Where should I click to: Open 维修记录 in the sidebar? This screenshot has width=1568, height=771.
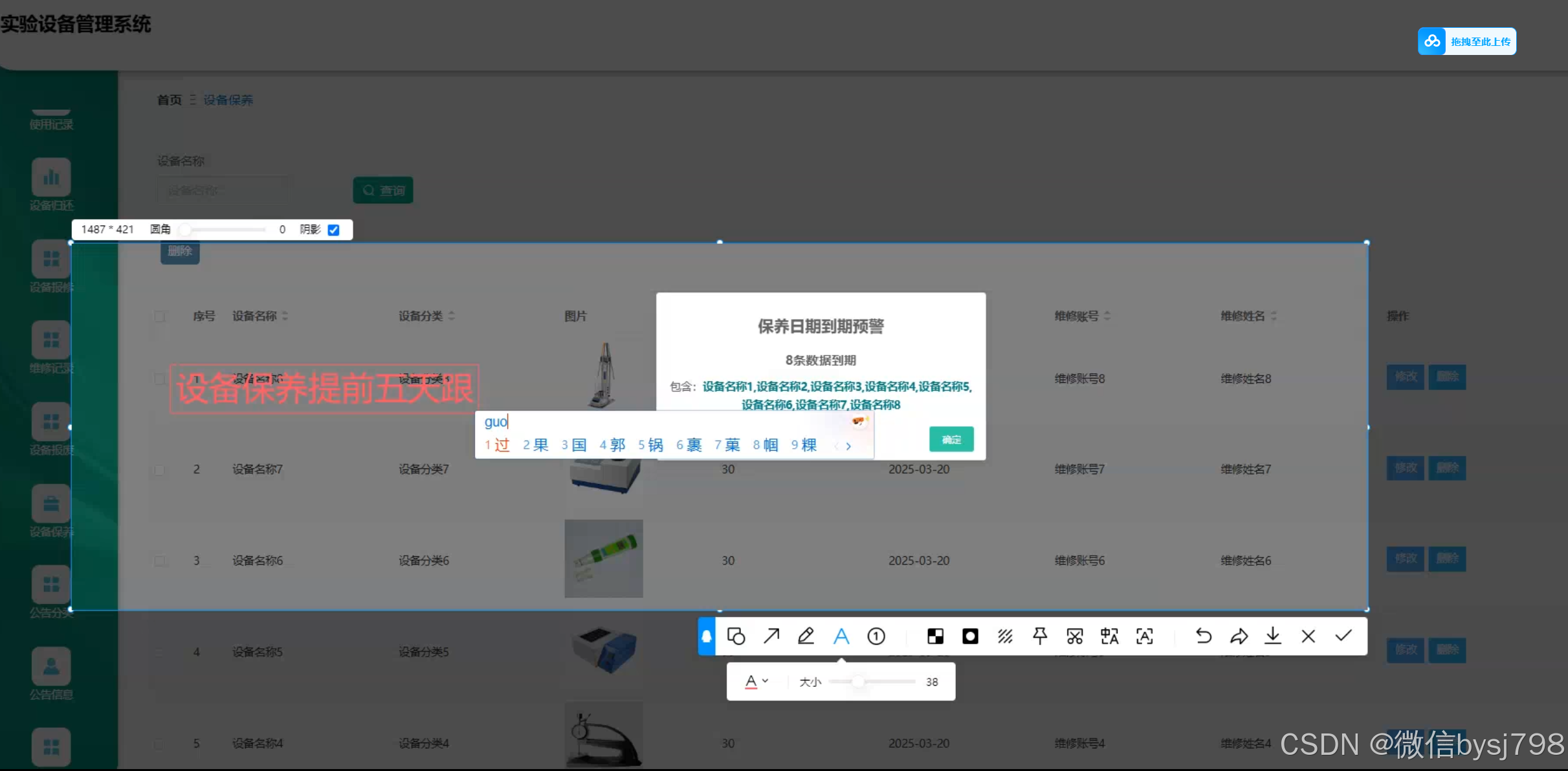51,348
